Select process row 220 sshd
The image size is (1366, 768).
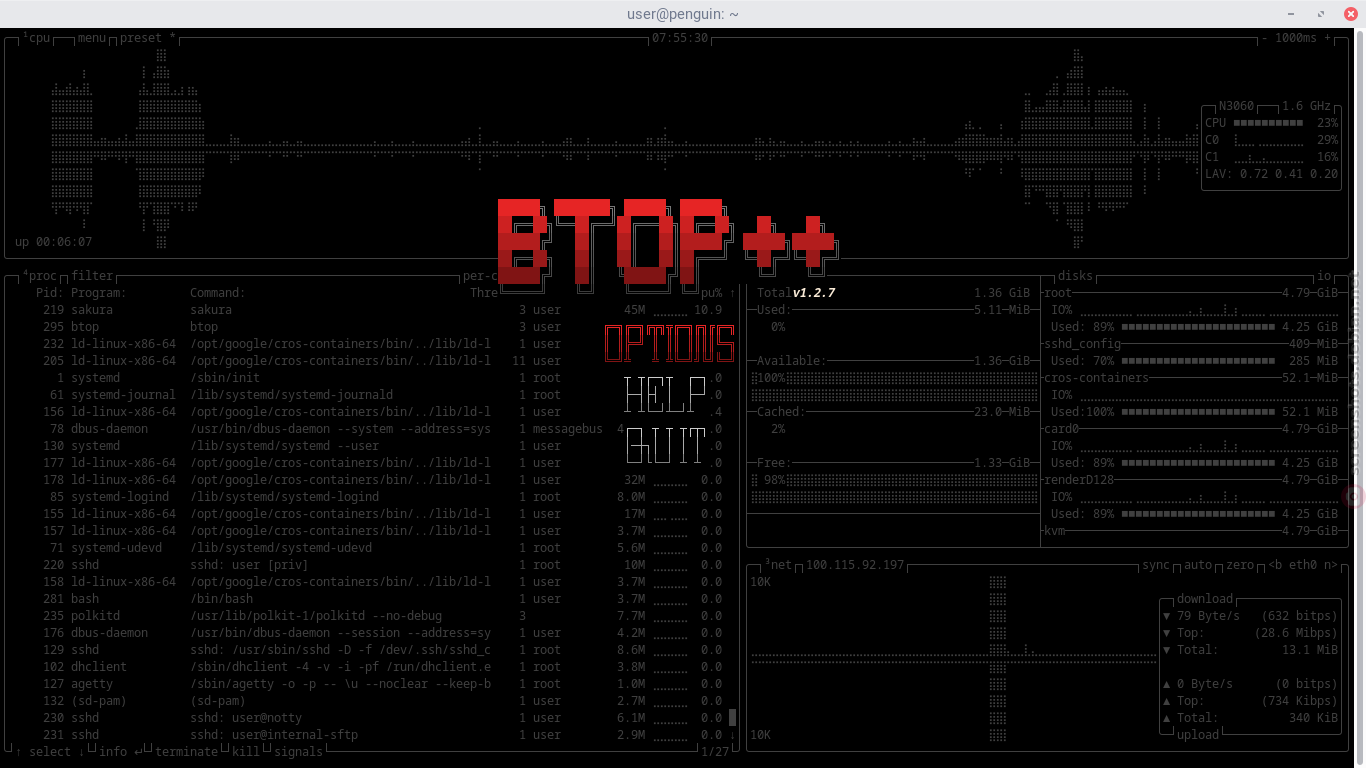point(366,565)
